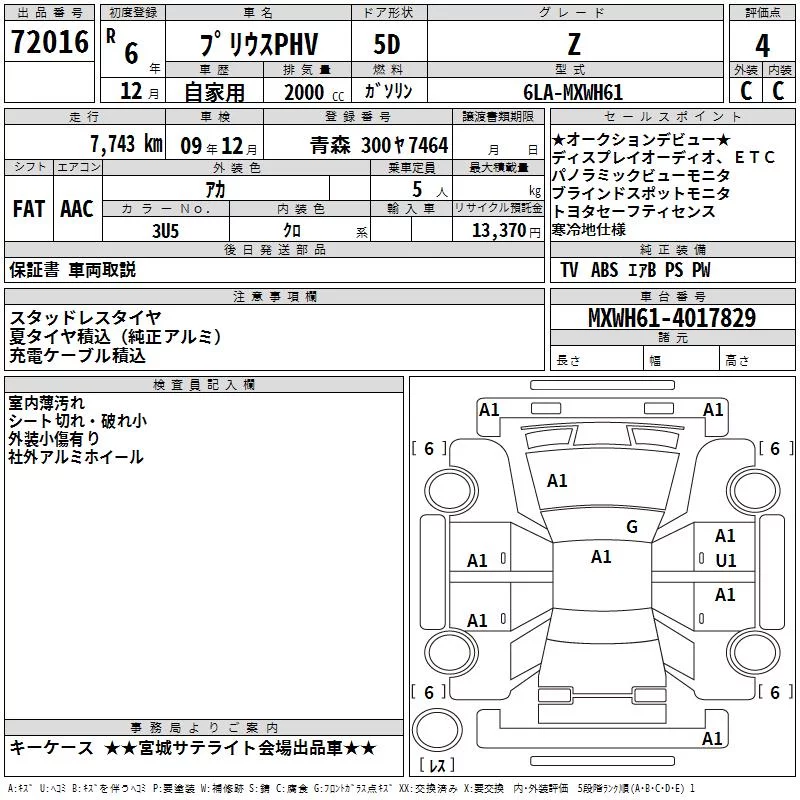800x800 pixels.
Task: Select スタッドレスタイヤ note
Action: point(86,318)
